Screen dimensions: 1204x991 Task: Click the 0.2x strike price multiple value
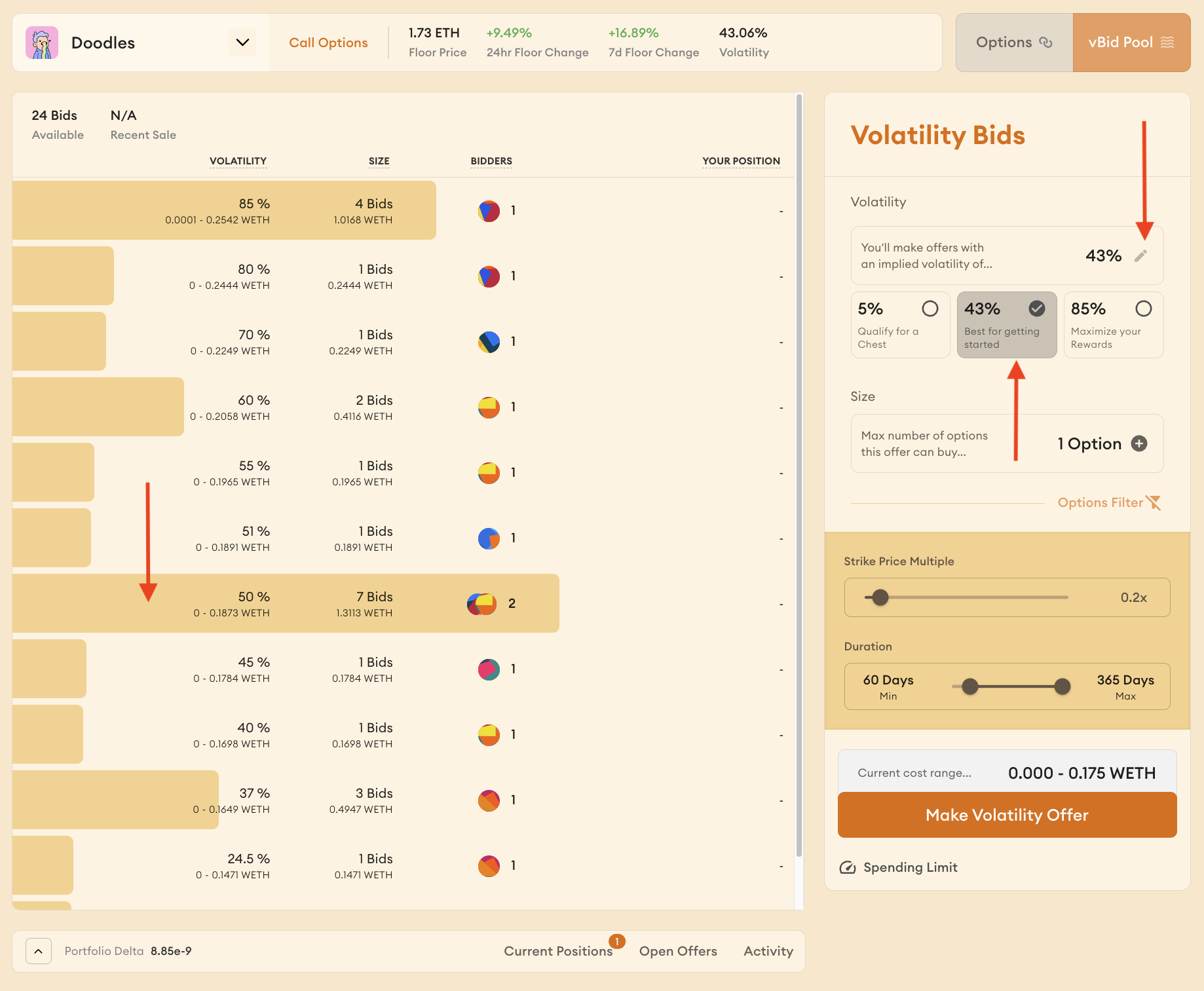1133,597
